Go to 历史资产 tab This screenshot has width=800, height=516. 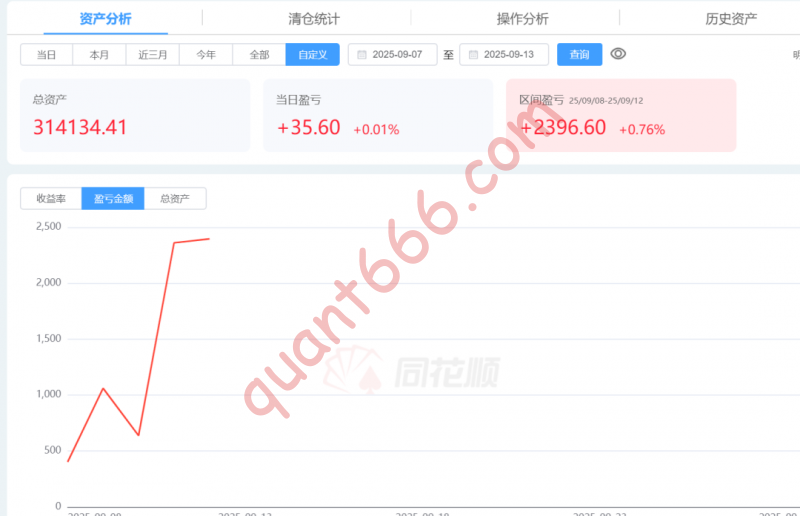click(731, 19)
